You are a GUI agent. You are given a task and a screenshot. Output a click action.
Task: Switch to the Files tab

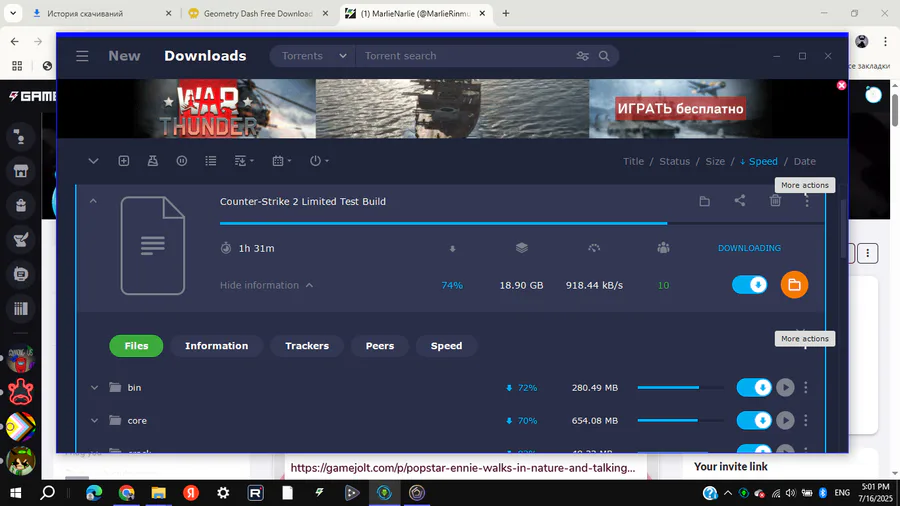[137, 346]
